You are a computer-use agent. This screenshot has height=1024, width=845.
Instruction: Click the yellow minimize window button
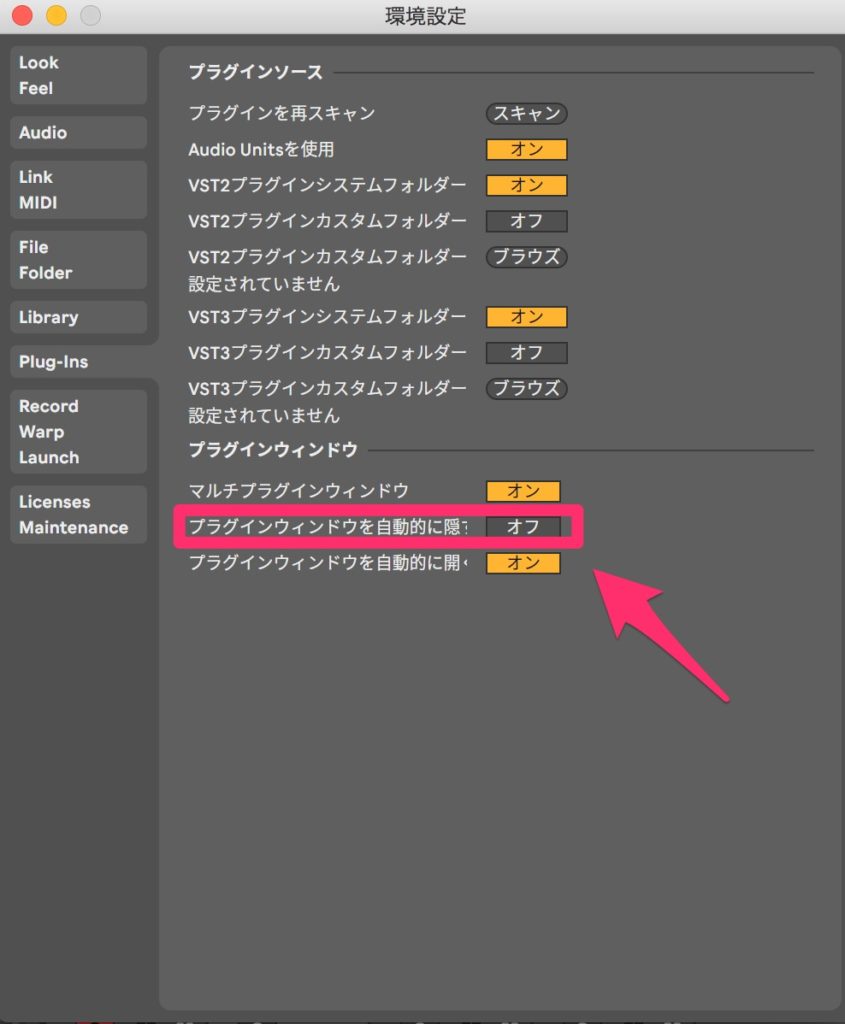coord(56,16)
